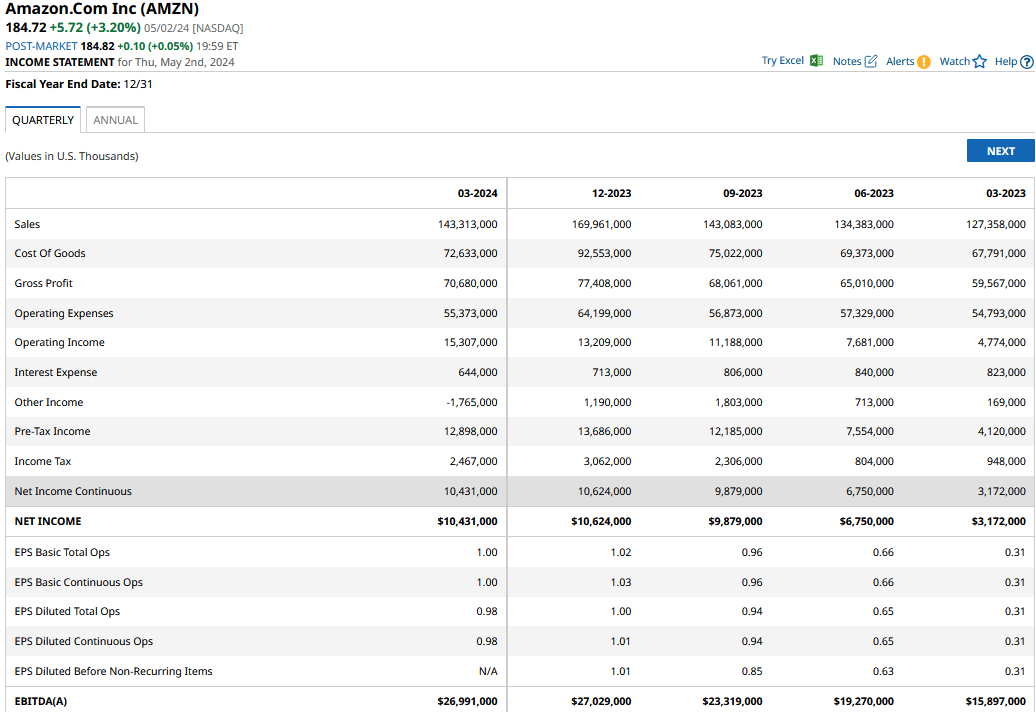Click the Amazon.Com Inc (AMZN) heading
Viewport: 1036px width, 712px height.
[102, 9]
